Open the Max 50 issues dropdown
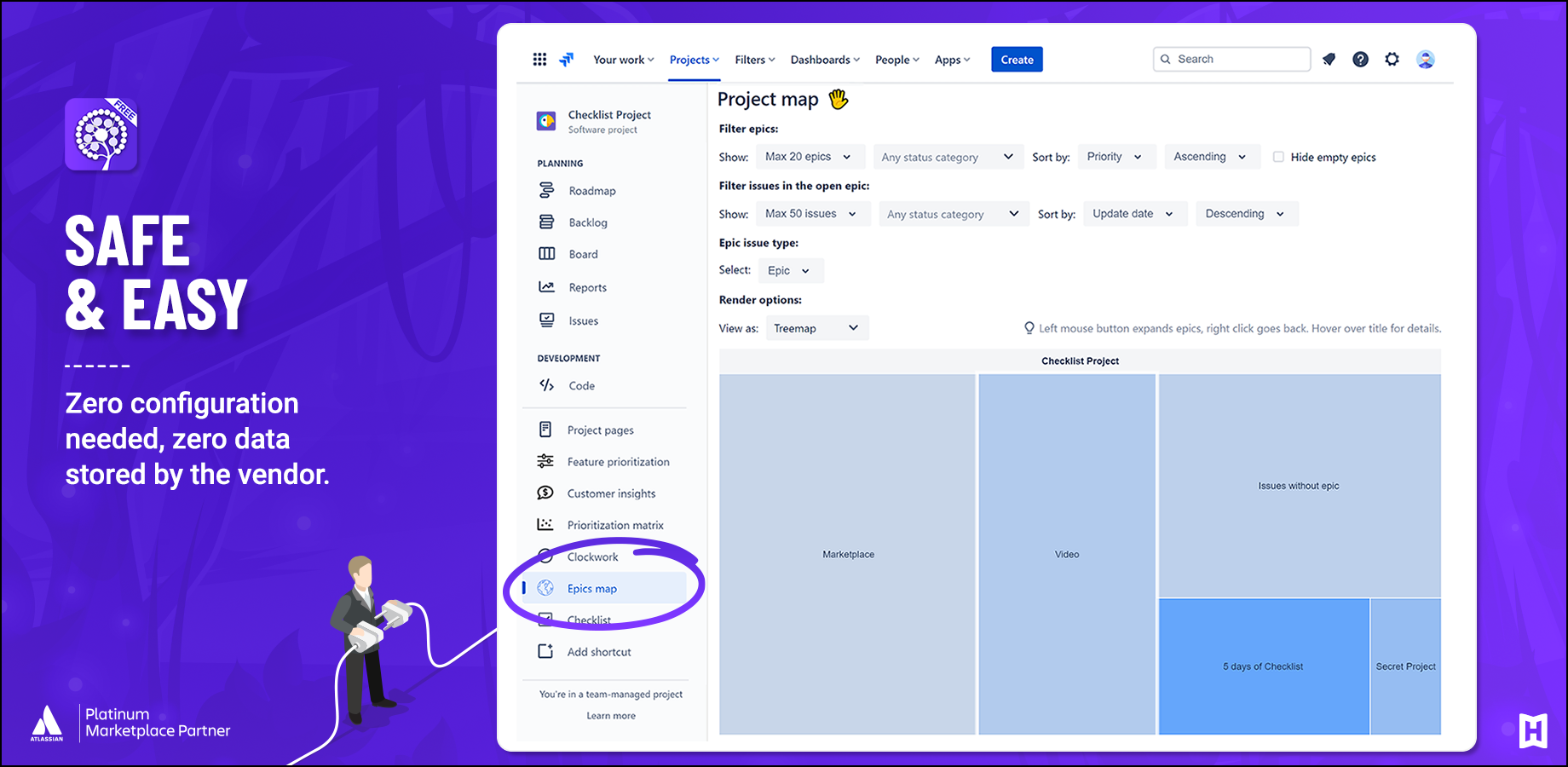The image size is (1568, 767). pos(813,214)
